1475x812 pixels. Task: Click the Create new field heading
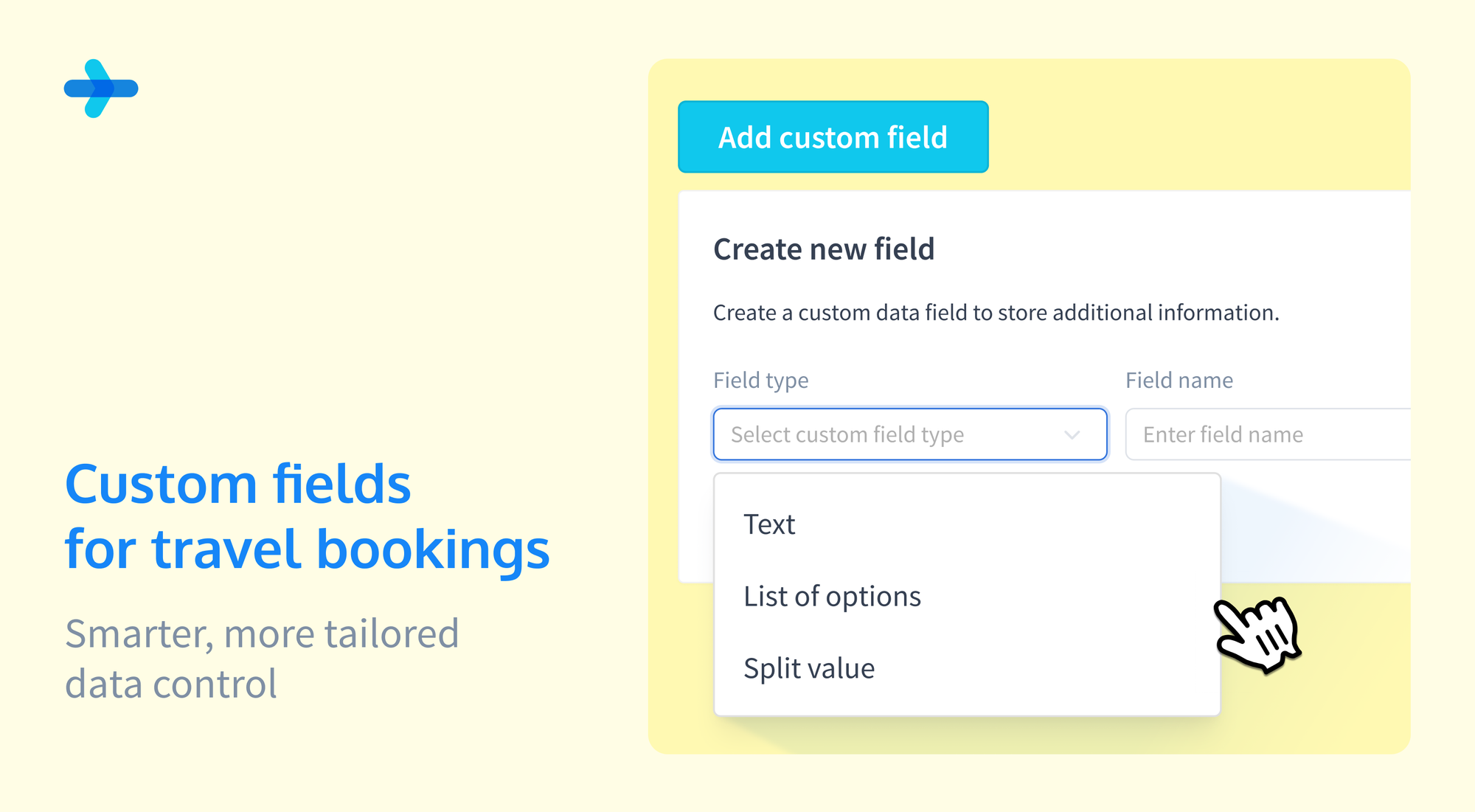pyautogui.click(x=824, y=249)
